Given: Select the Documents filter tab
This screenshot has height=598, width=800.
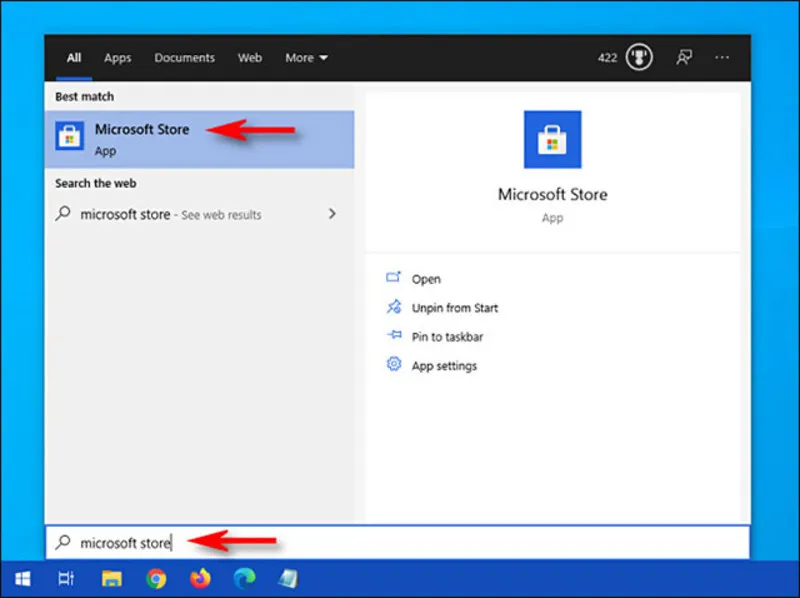Looking at the screenshot, I should pos(184,58).
